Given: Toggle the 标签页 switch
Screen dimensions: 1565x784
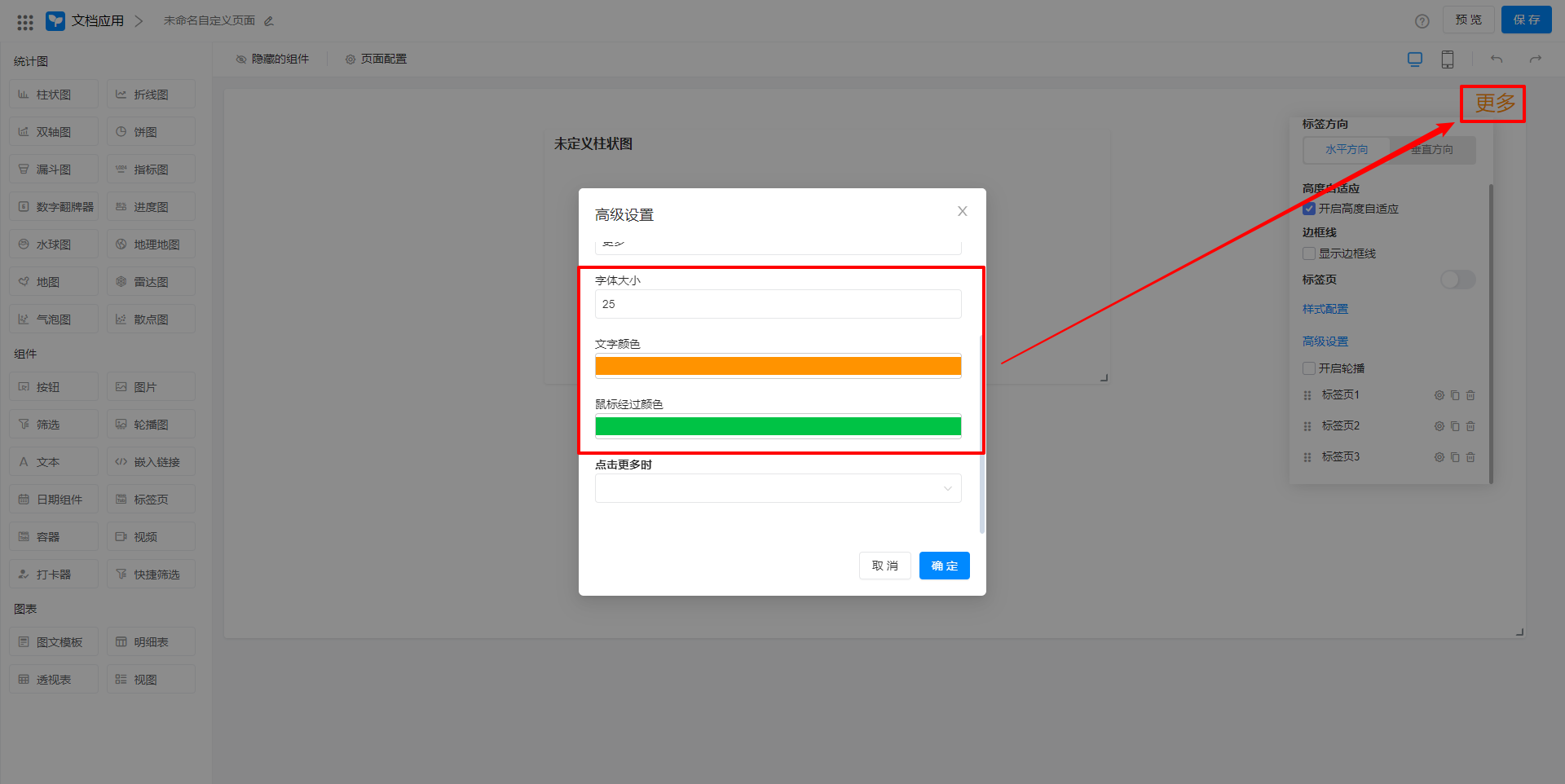Looking at the screenshot, I should (x=1457, y=280).
